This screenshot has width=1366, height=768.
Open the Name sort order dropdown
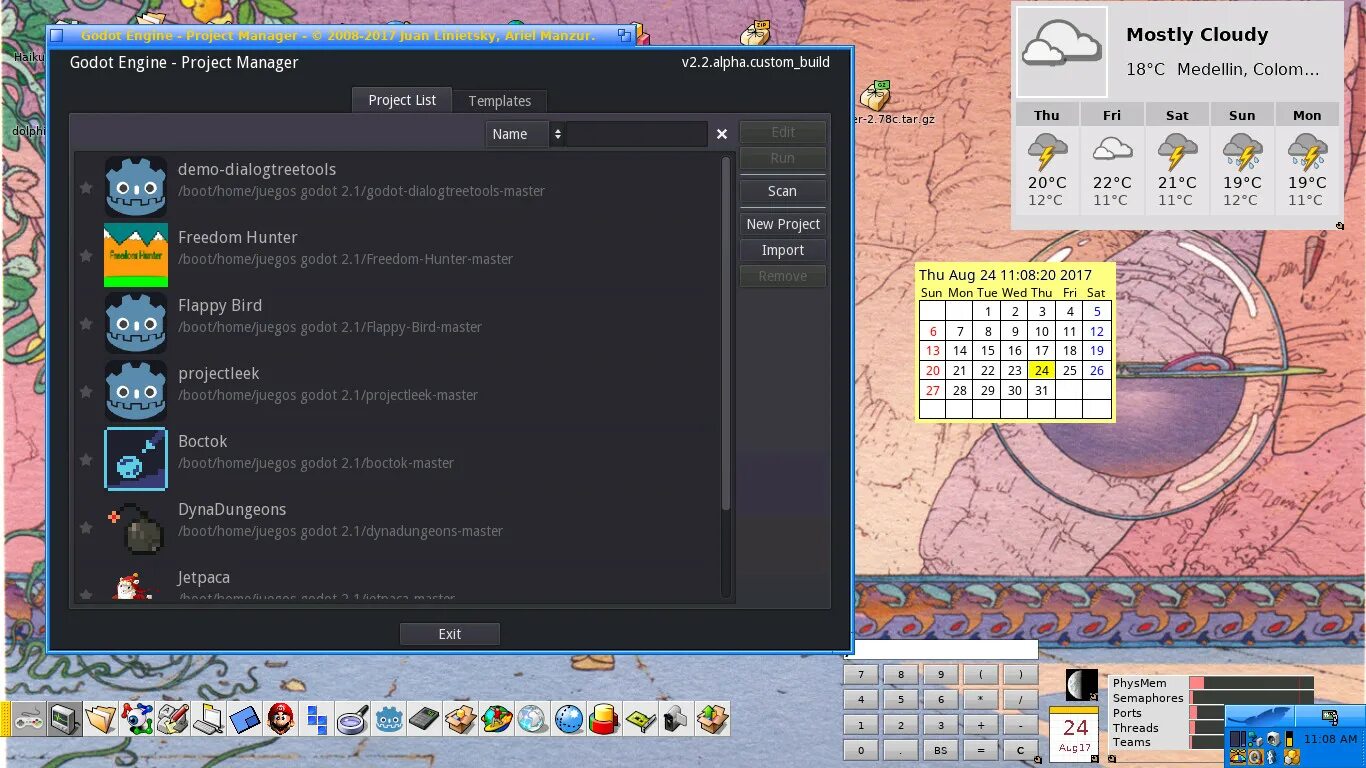pyautogui.click(x=526, y=134)
